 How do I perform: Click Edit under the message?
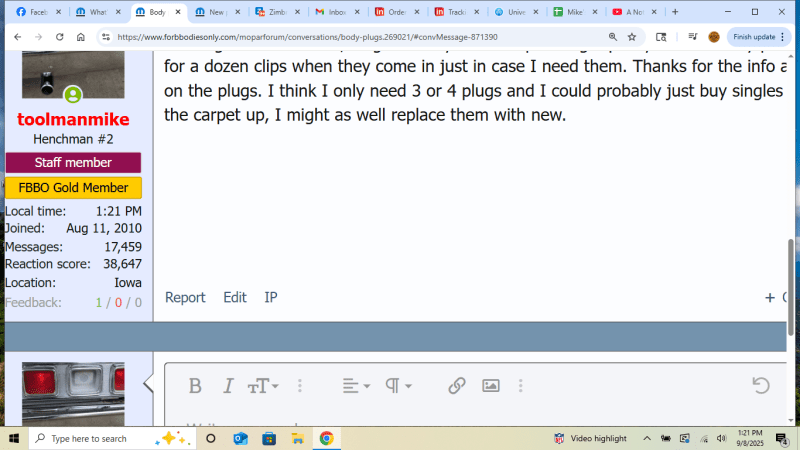click(x=234, y=297)
